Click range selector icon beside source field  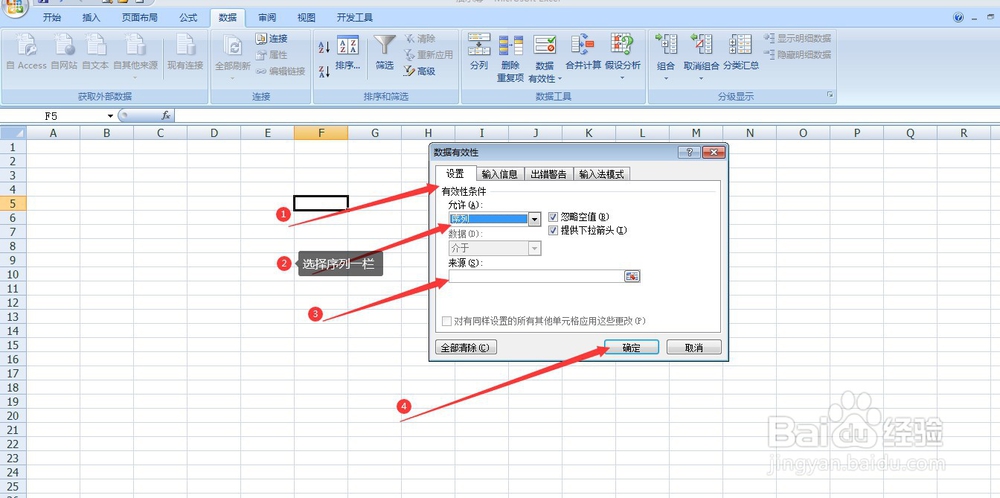[x=631, y=276]
